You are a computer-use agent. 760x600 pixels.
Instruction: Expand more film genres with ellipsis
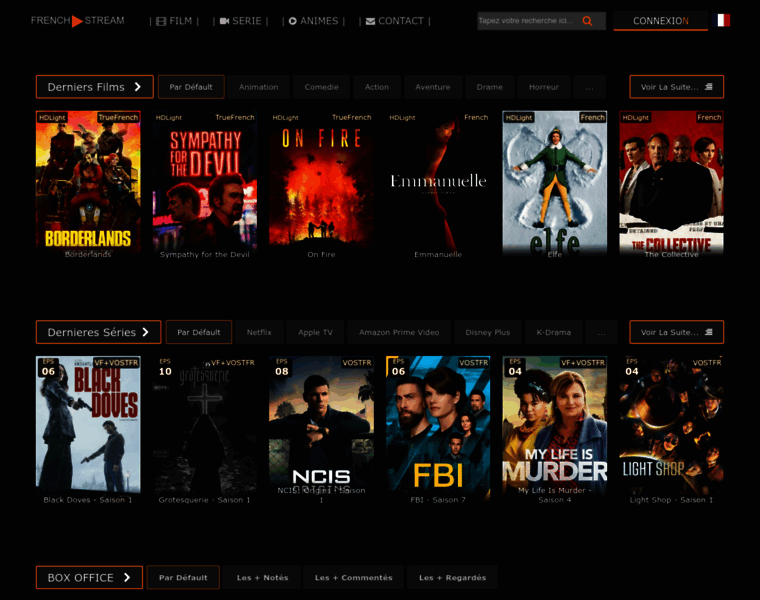click(x=589, y=87)
